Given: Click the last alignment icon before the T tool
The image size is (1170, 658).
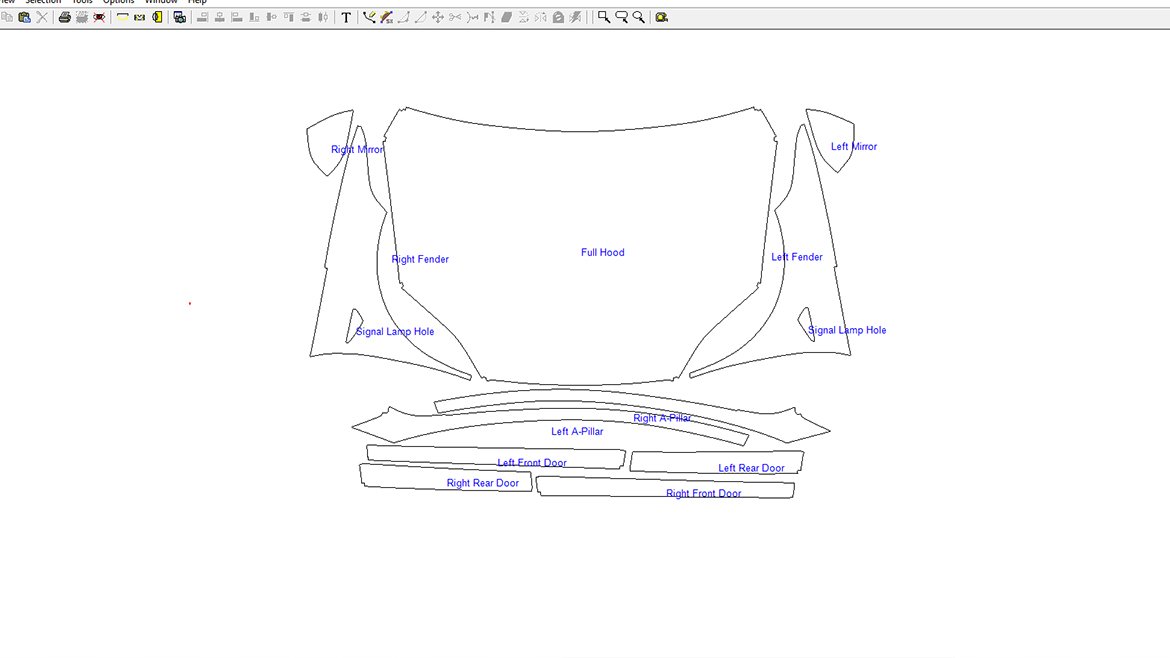Looking at the screenshot, I should pyautogui.click(x=323, y=17).
